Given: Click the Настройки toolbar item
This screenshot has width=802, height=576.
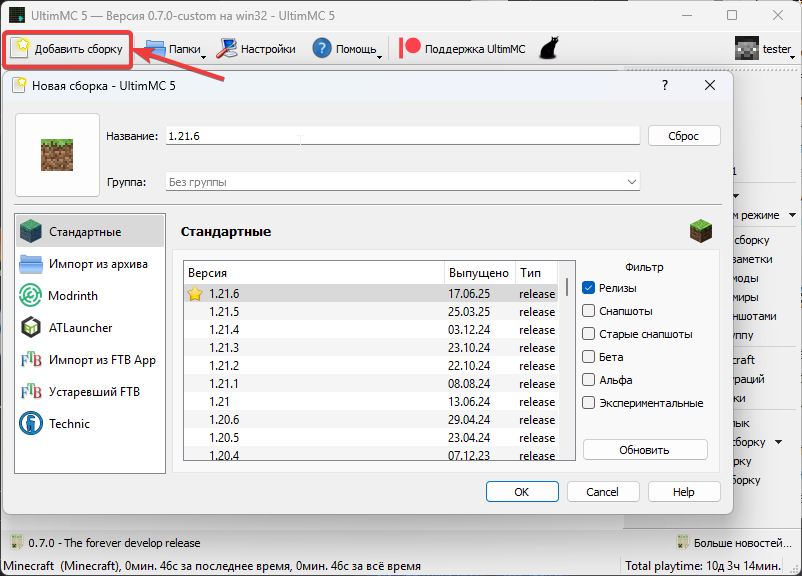Looking at the screenshot, I should [x=256, y=49].
